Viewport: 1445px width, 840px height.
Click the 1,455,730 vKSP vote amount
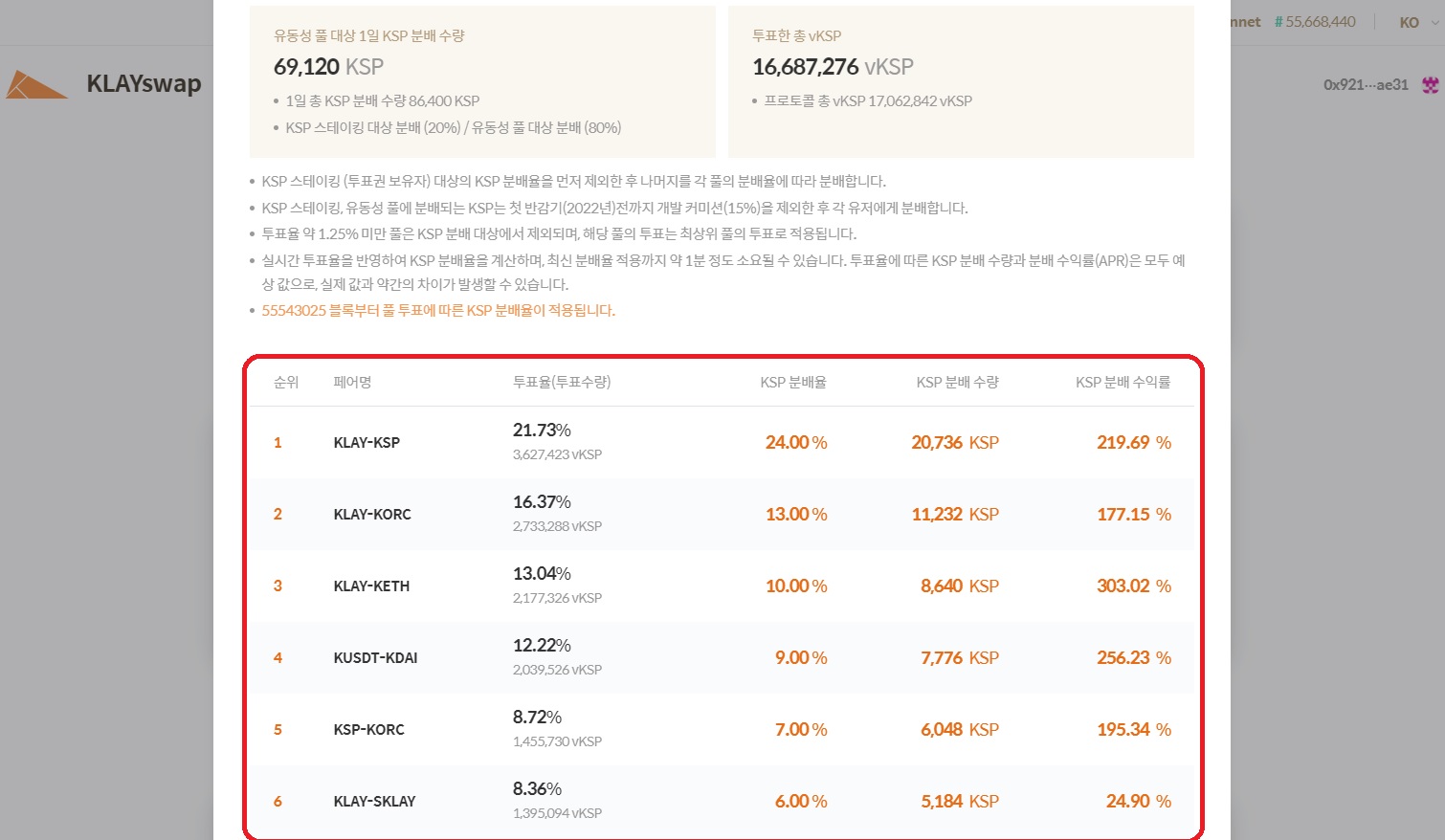(557, 742)
